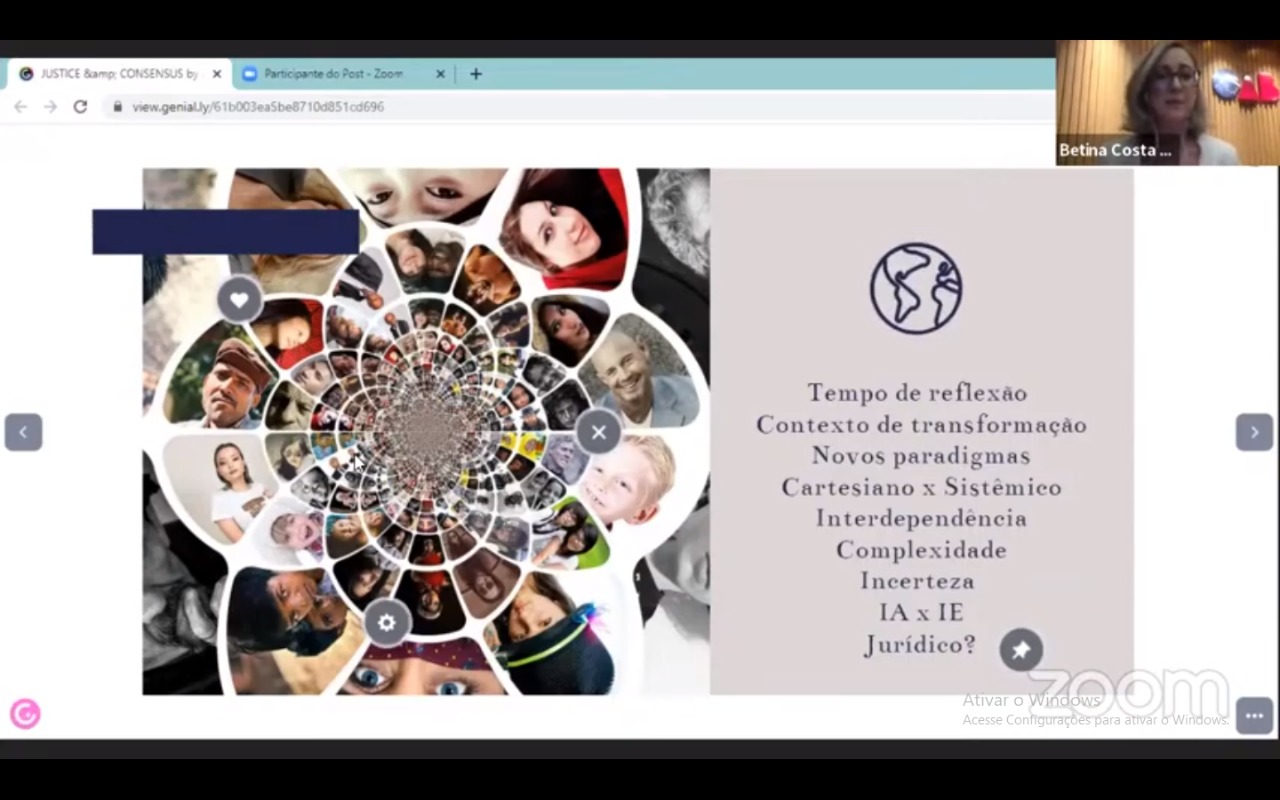Close the Participante do Post tab
This screenshot has width=1280, height=800.
pyautogui.click(x=440, y=74)
